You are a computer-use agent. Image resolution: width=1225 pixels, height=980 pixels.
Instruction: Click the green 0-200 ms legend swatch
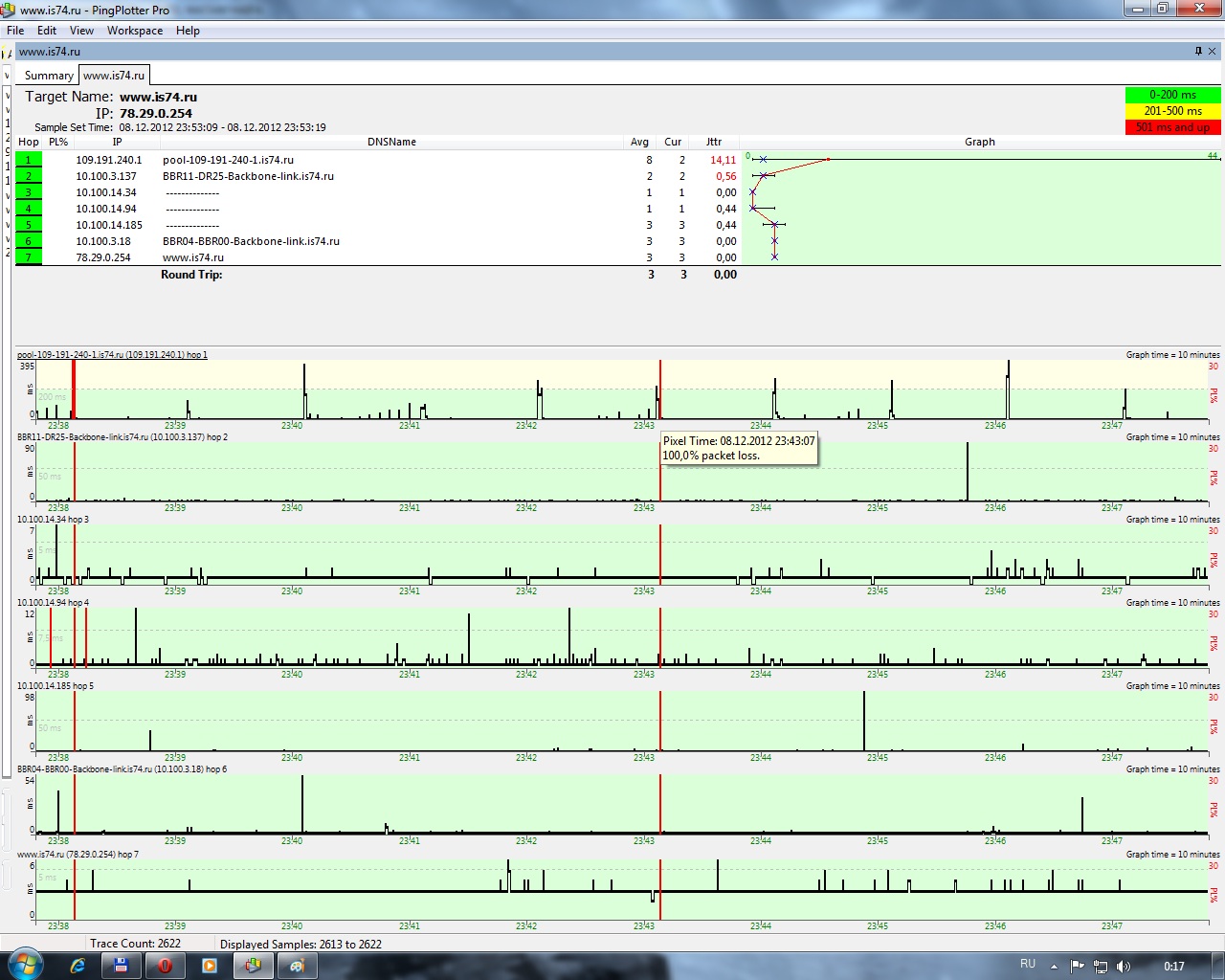coord(1172,95)
